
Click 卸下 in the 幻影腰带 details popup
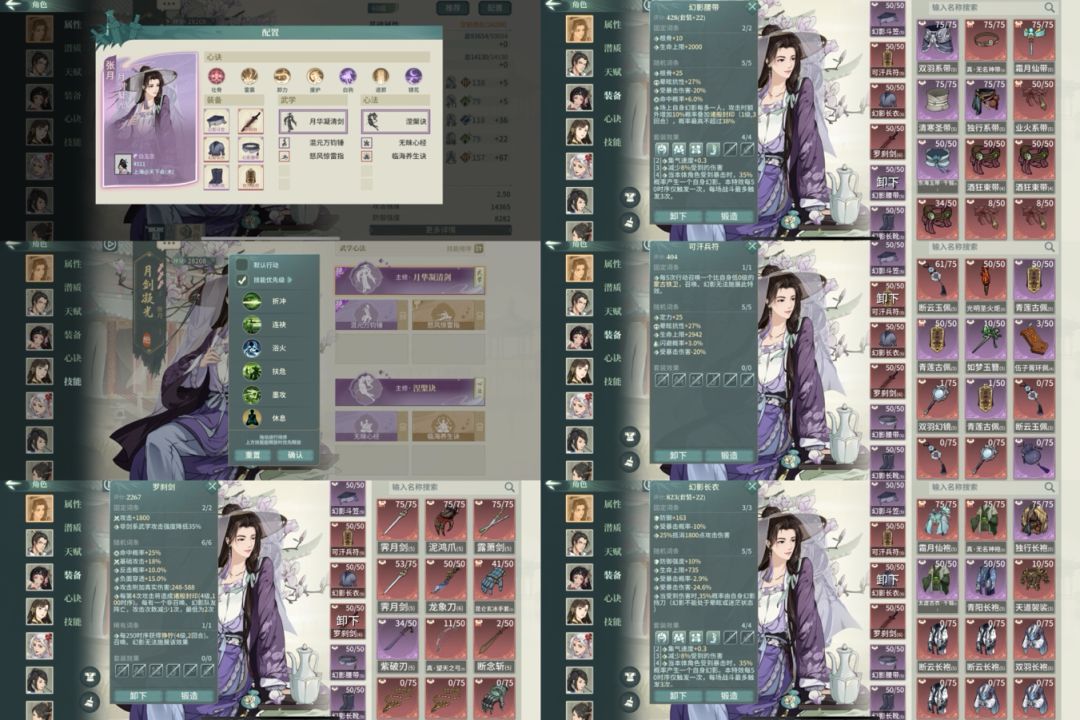point(678,216)
